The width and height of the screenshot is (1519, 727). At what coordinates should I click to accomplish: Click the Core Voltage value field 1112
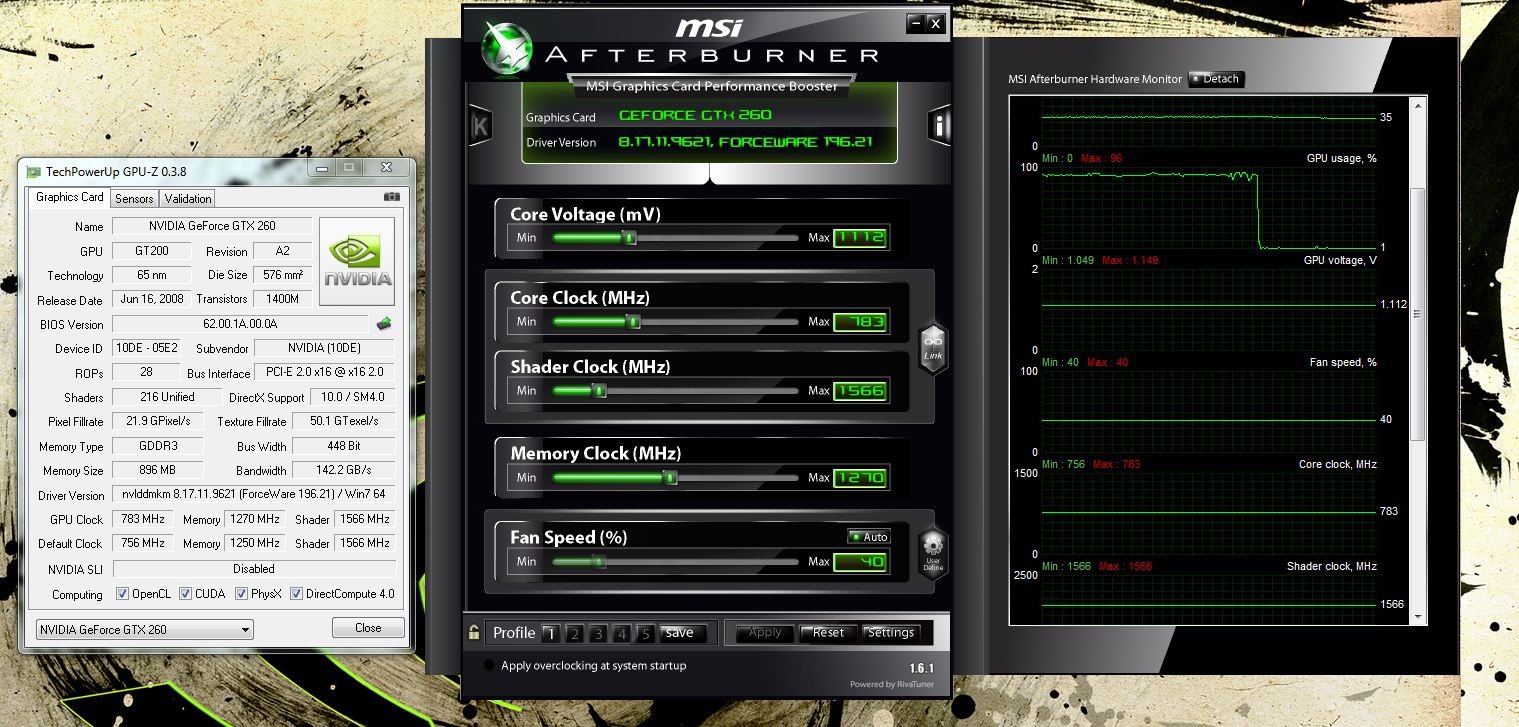(860, 238)
